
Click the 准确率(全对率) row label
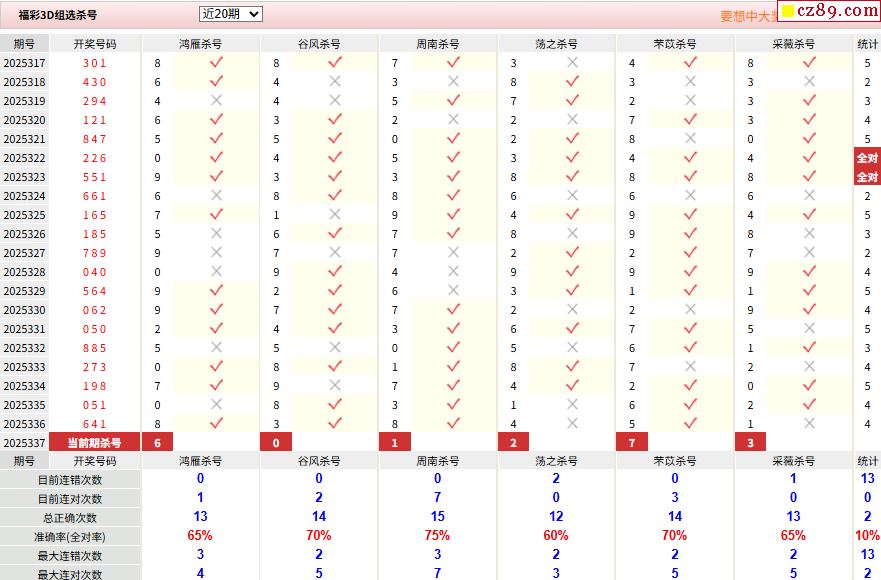tap(69, 537)
